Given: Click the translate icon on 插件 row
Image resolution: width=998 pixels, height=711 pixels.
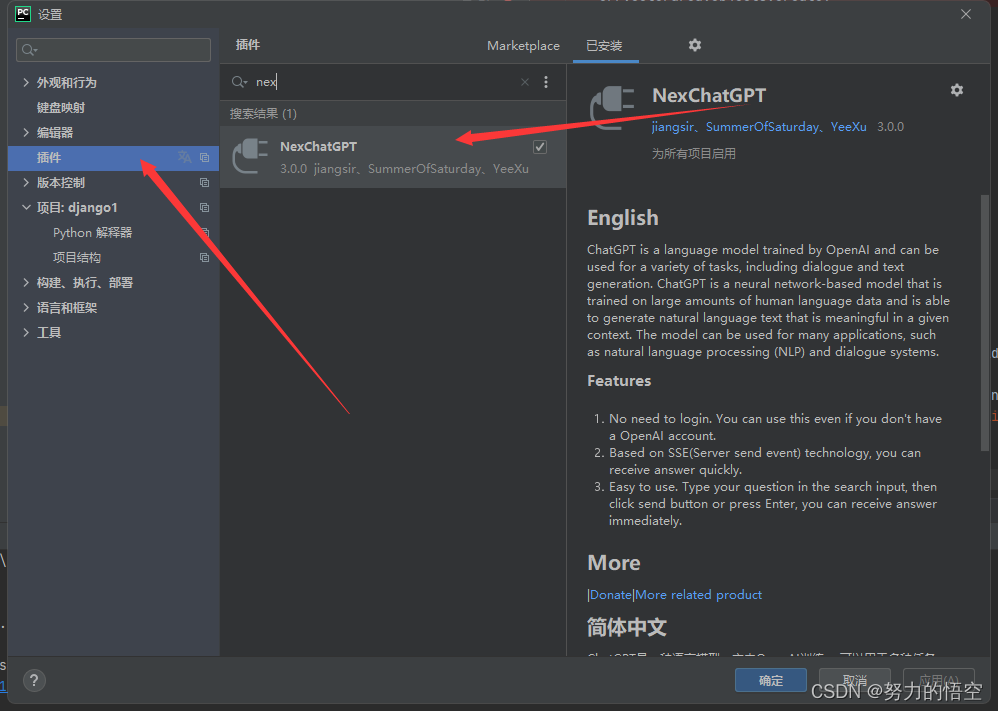Looking at the screenshot, I should pos(185,157).
